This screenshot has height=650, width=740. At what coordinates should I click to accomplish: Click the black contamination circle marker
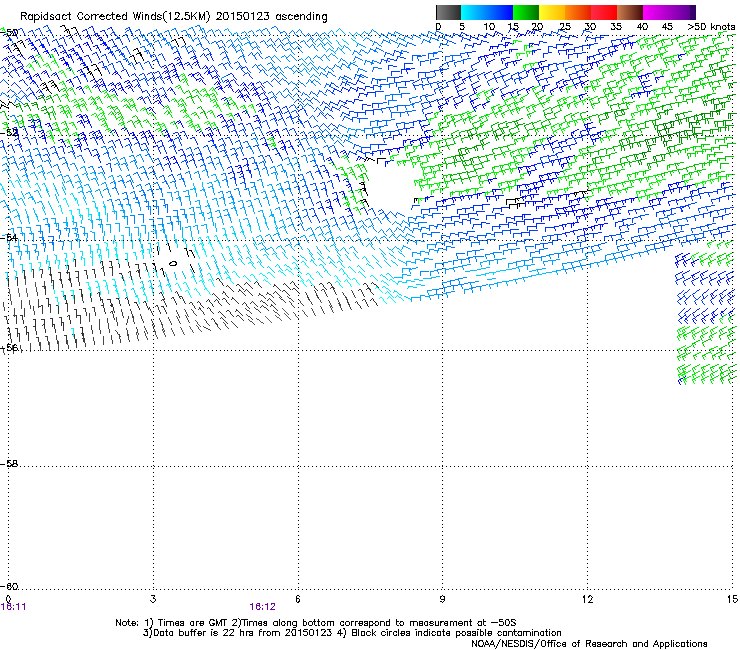pos(173,263)
